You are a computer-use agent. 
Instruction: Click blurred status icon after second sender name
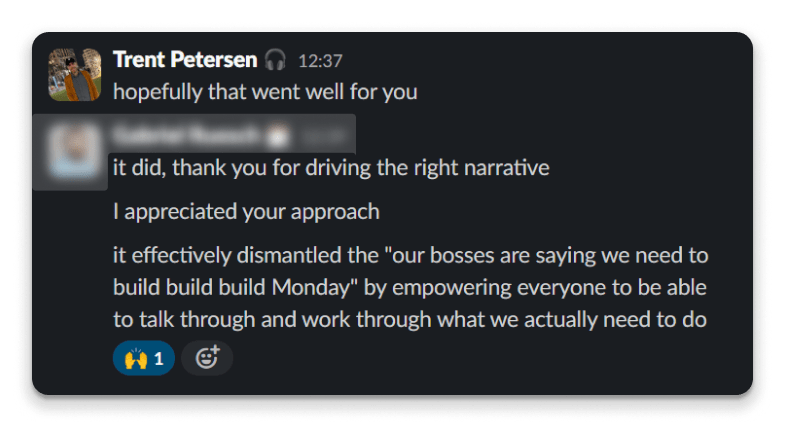click(x=280, y=133)
